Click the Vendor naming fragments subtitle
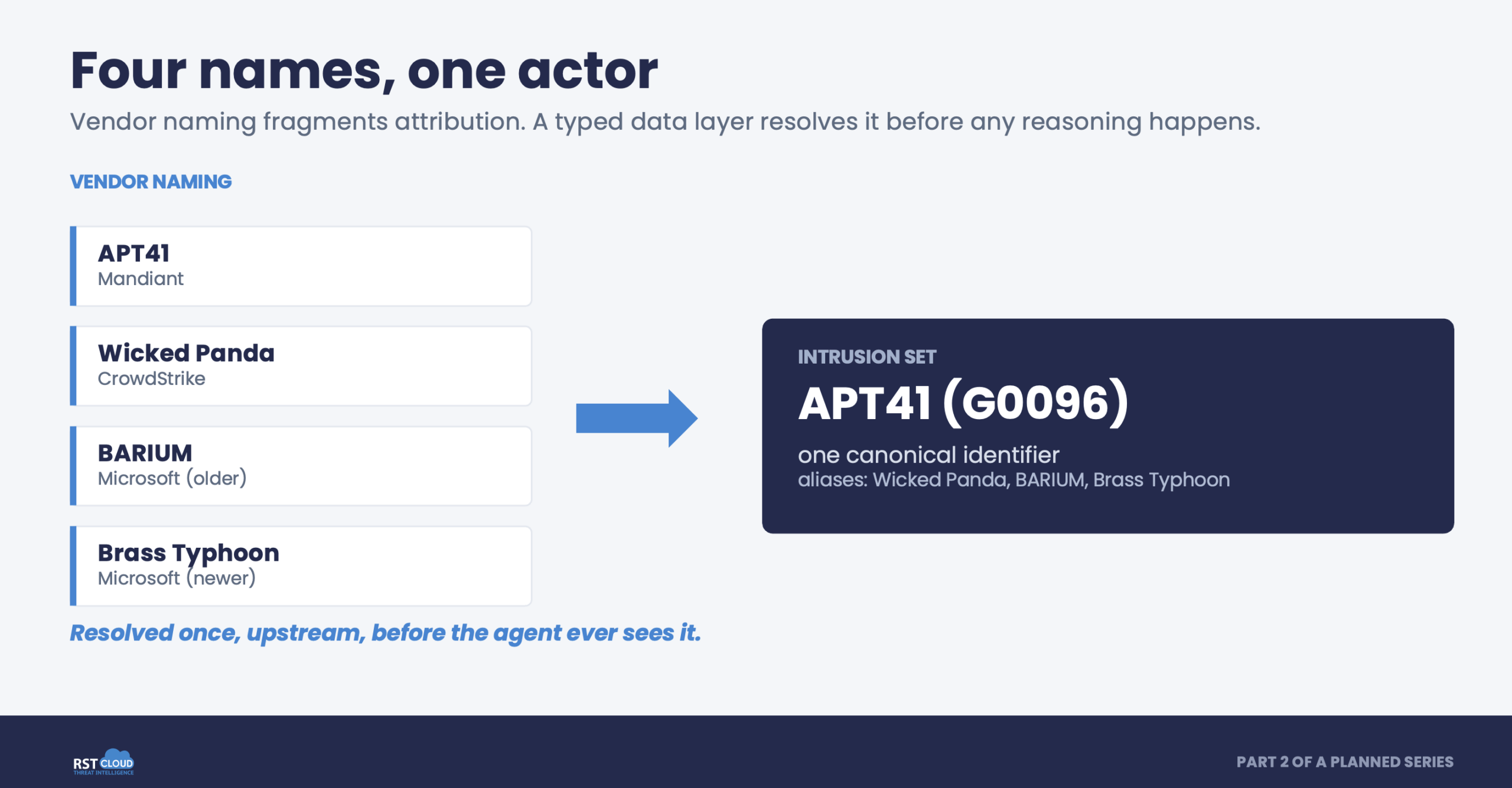 (665, 122)
